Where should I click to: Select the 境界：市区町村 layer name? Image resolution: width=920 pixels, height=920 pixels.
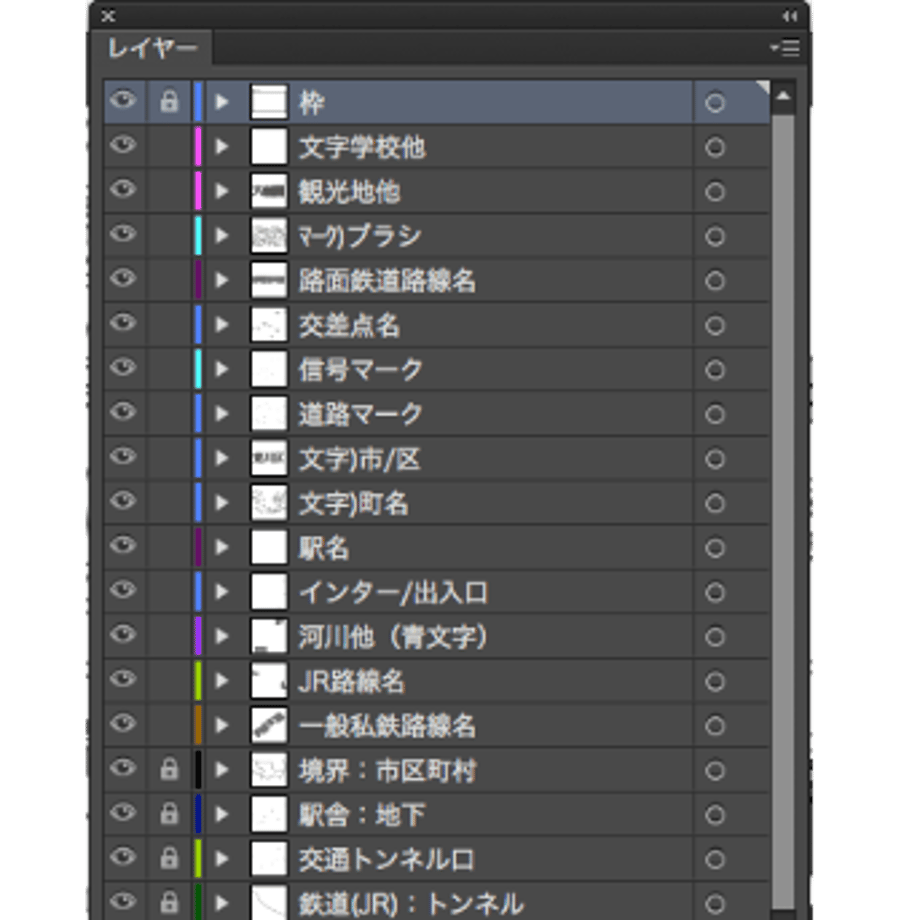387,771
